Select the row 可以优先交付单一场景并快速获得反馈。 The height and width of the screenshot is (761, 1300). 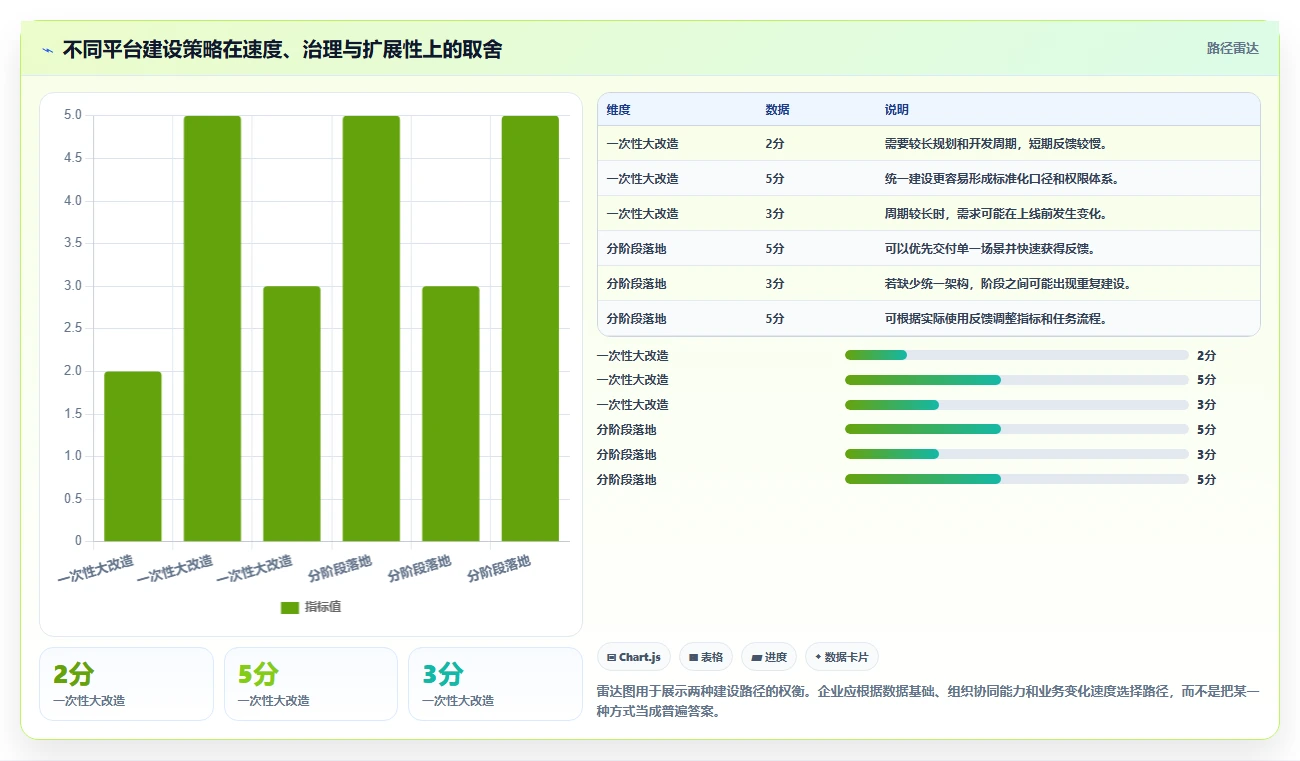point(929,248)
